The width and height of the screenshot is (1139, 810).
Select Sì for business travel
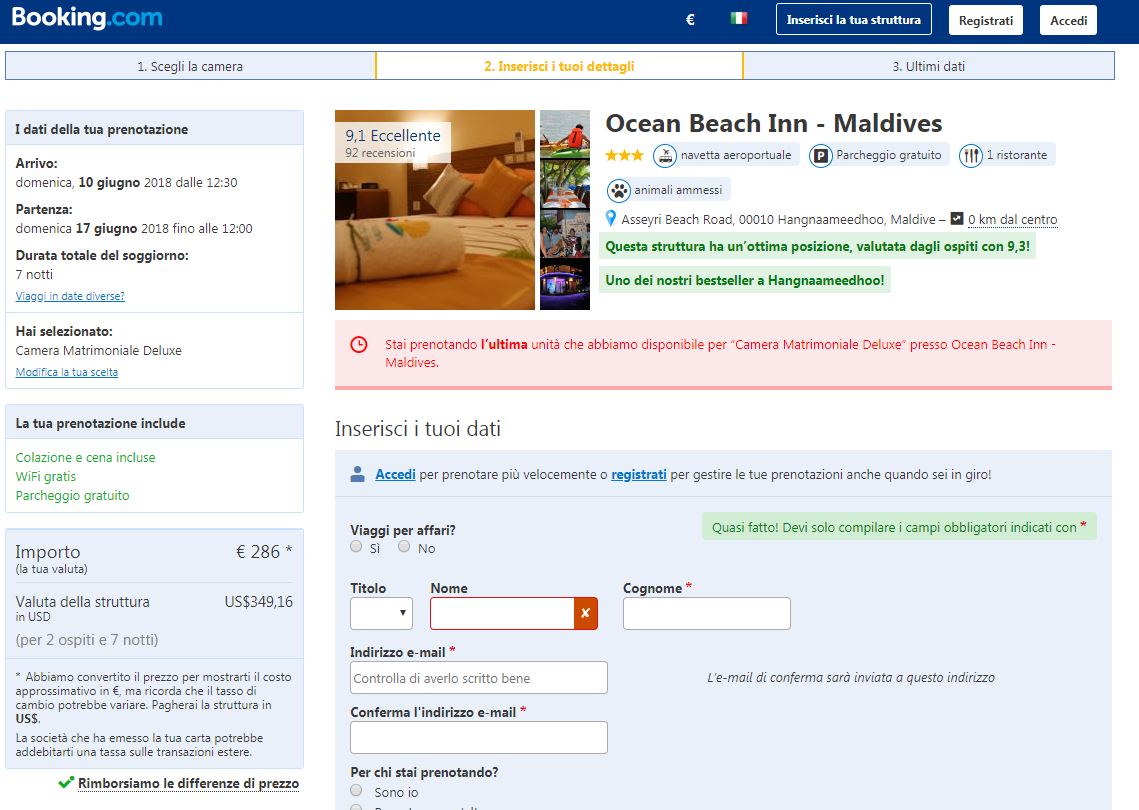(356, 546)
